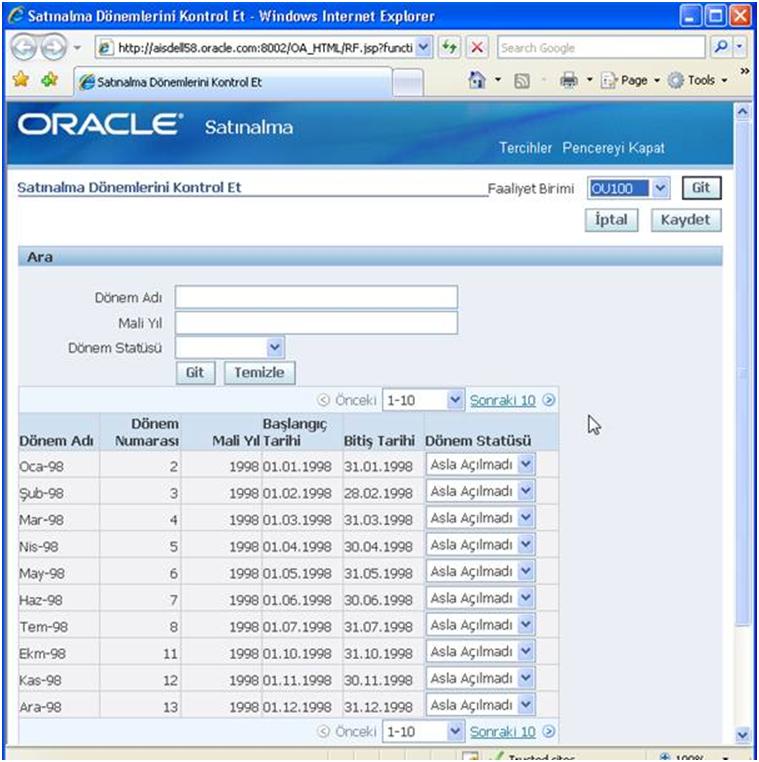Viewport: 759px width, 762px height.
Task: Click the search magnifier icon
Action: click(718, 48)
